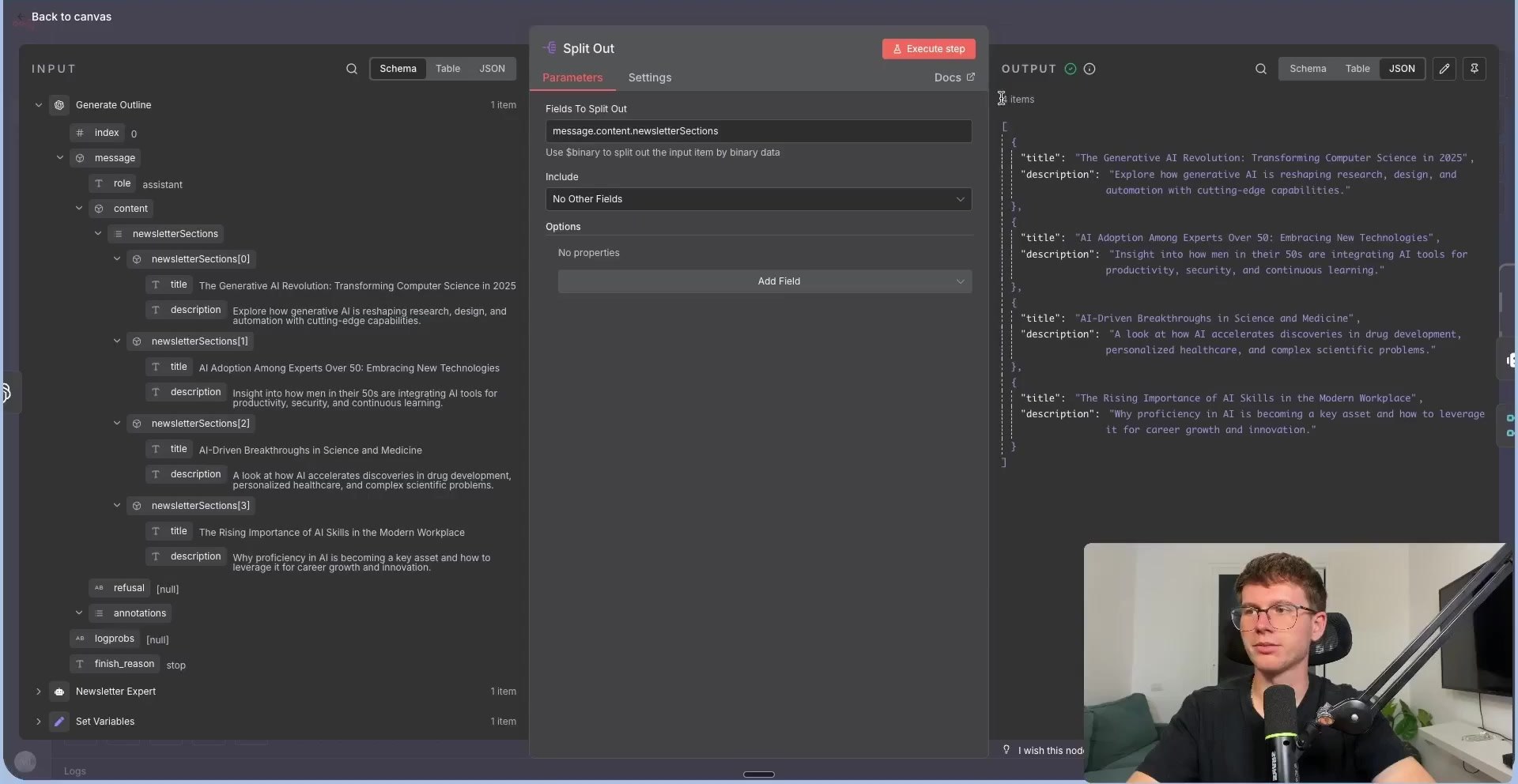Edit output with pencil icon
This screenshot has height=784, width=1518.
(1444, 69)
